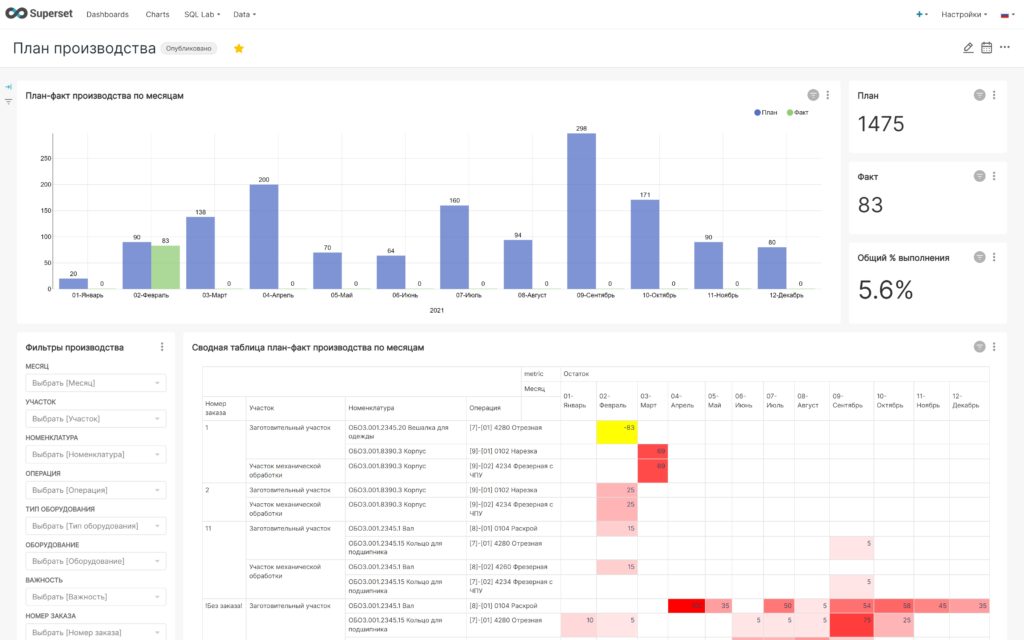Click the Superset logo
Screen dimensions: 1024x640
39,14
